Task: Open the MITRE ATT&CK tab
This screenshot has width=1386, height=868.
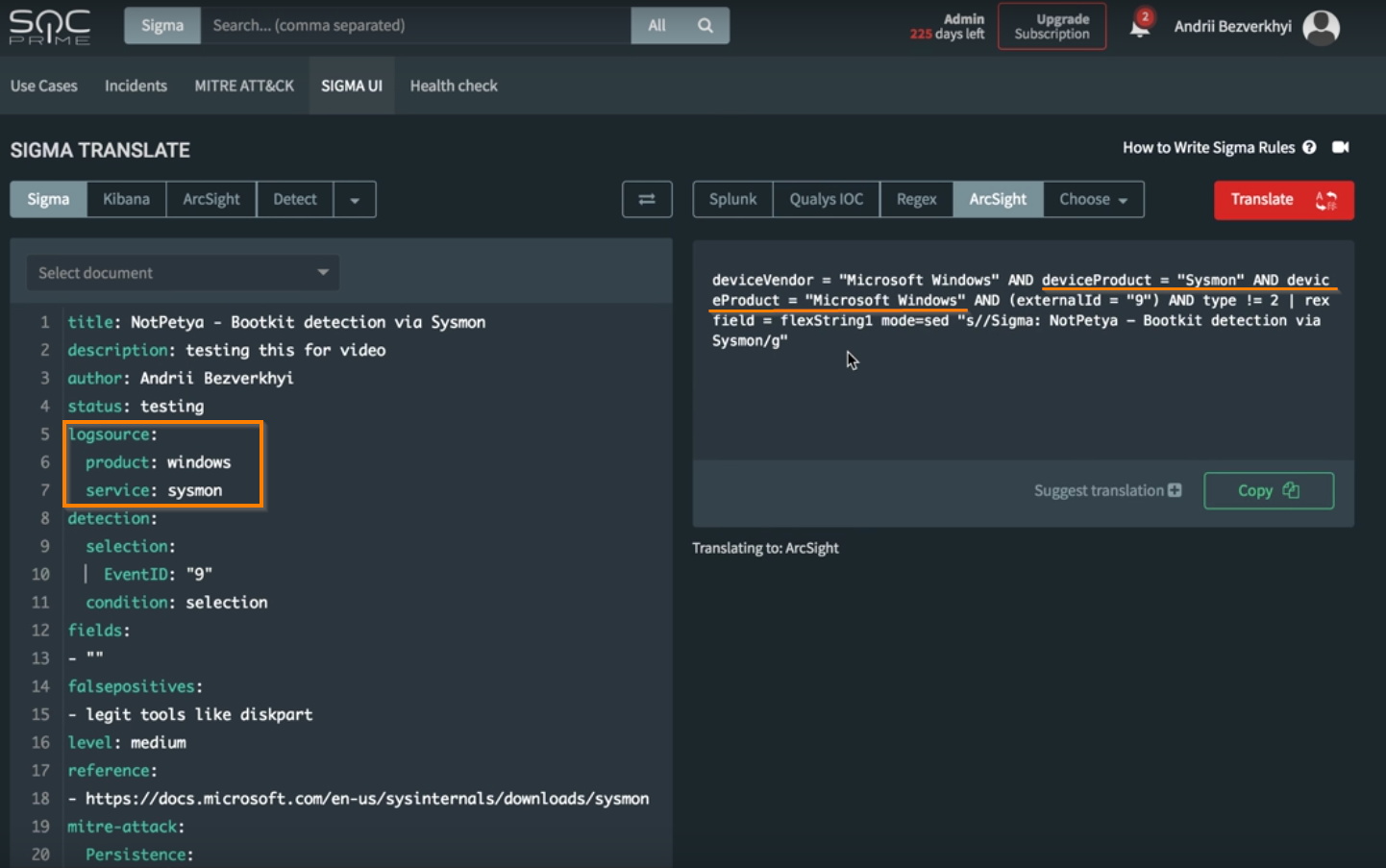Action: 244,86
